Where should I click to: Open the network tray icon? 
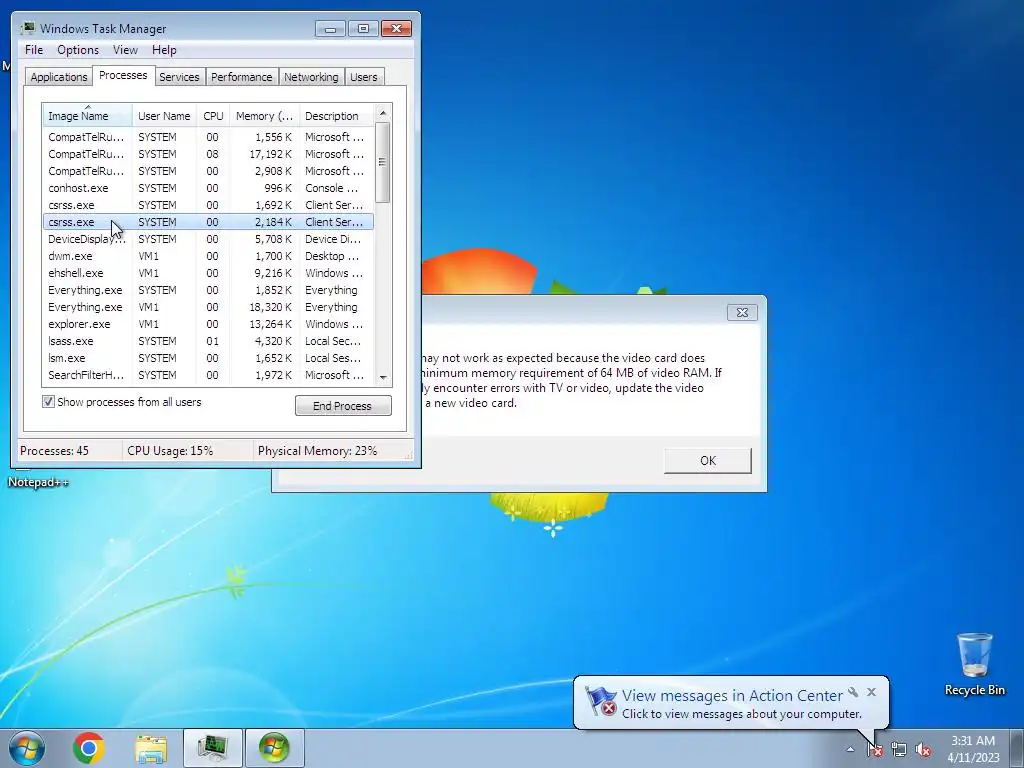coord(899,750)
